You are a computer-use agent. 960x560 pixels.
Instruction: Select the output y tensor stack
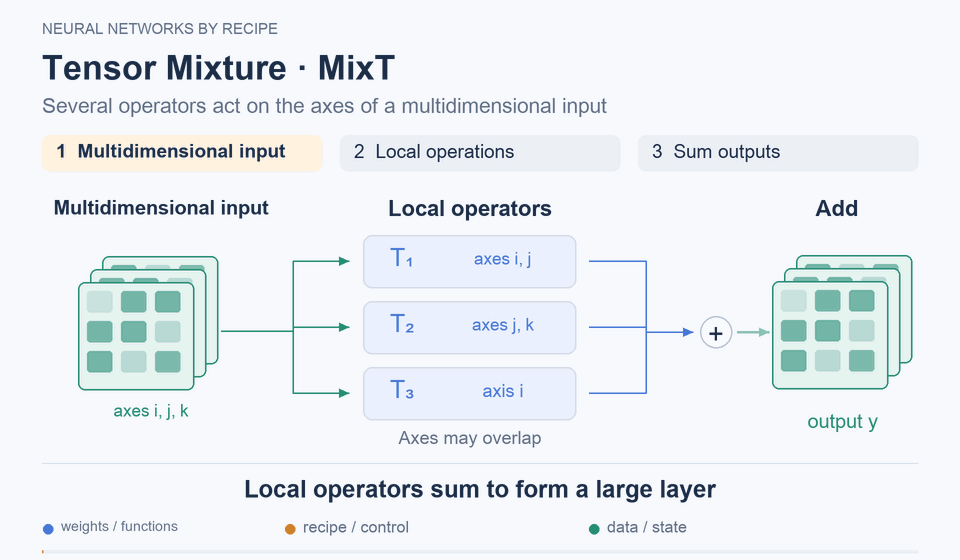[x=842, y=323]
